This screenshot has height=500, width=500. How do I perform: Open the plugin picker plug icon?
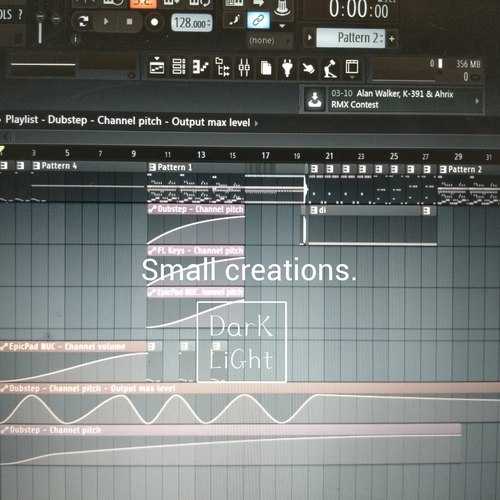click(x=287, y=68)
